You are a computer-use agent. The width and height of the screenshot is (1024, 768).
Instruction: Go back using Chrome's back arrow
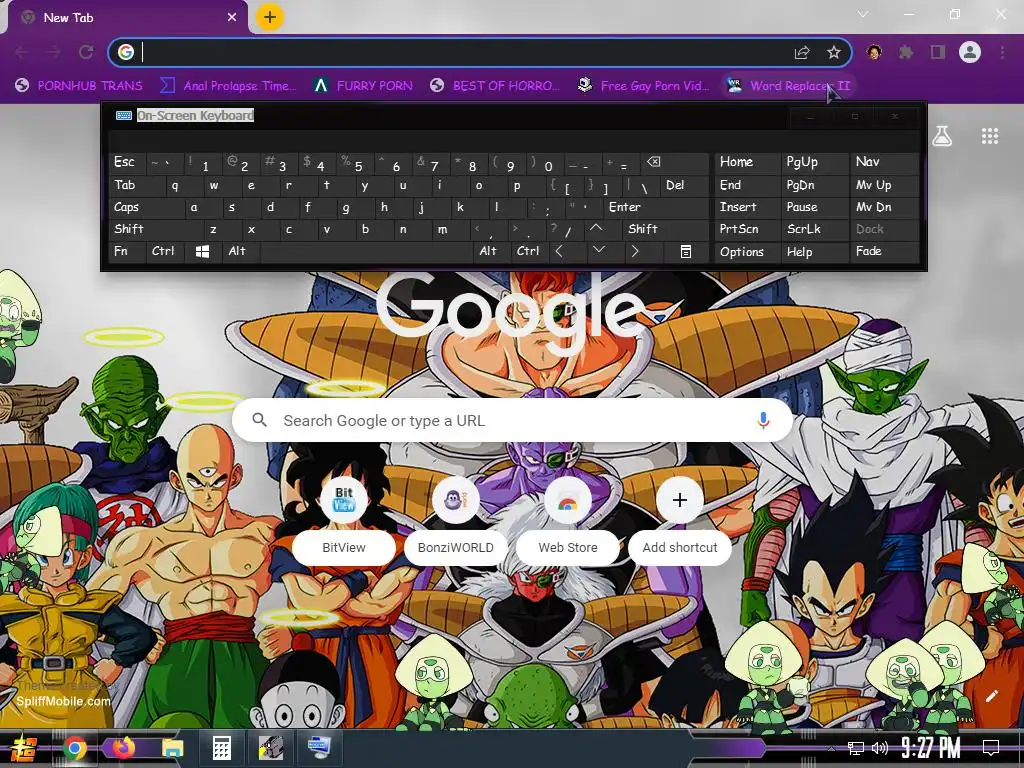click(x=22, y=52)
